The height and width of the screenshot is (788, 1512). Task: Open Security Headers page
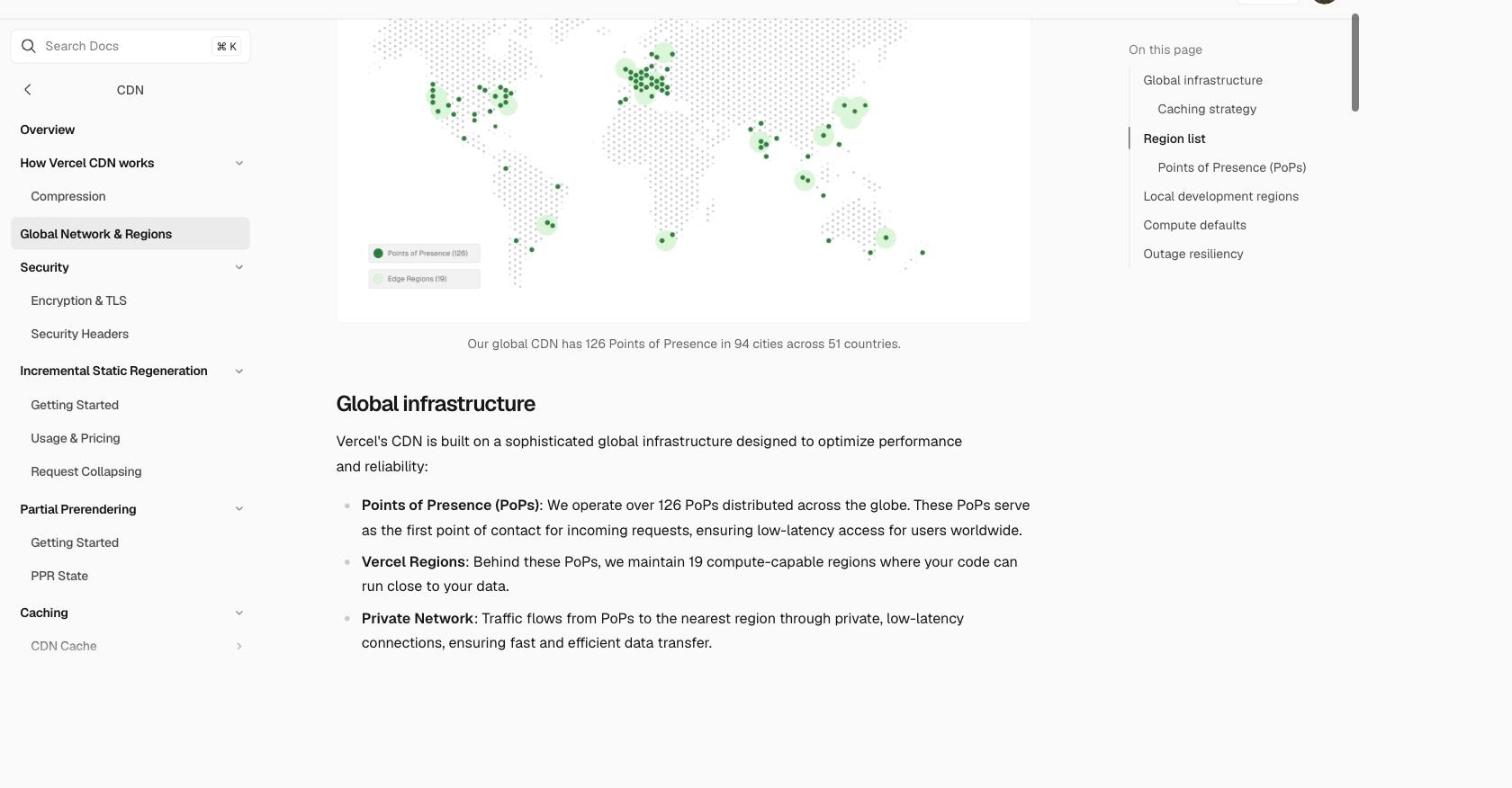pos(80,334)
